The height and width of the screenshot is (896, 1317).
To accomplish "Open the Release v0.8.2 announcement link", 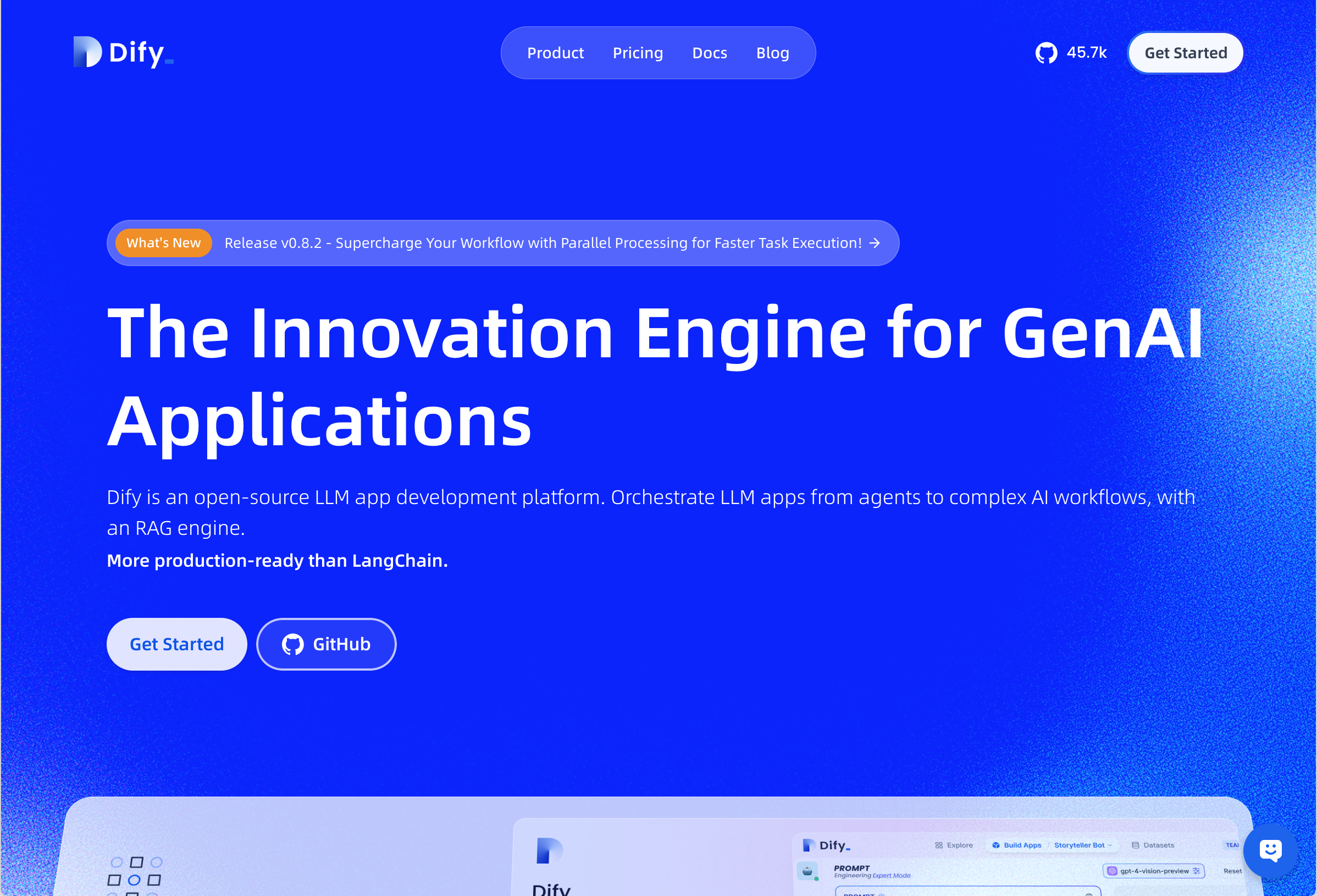I will point(543,243).
